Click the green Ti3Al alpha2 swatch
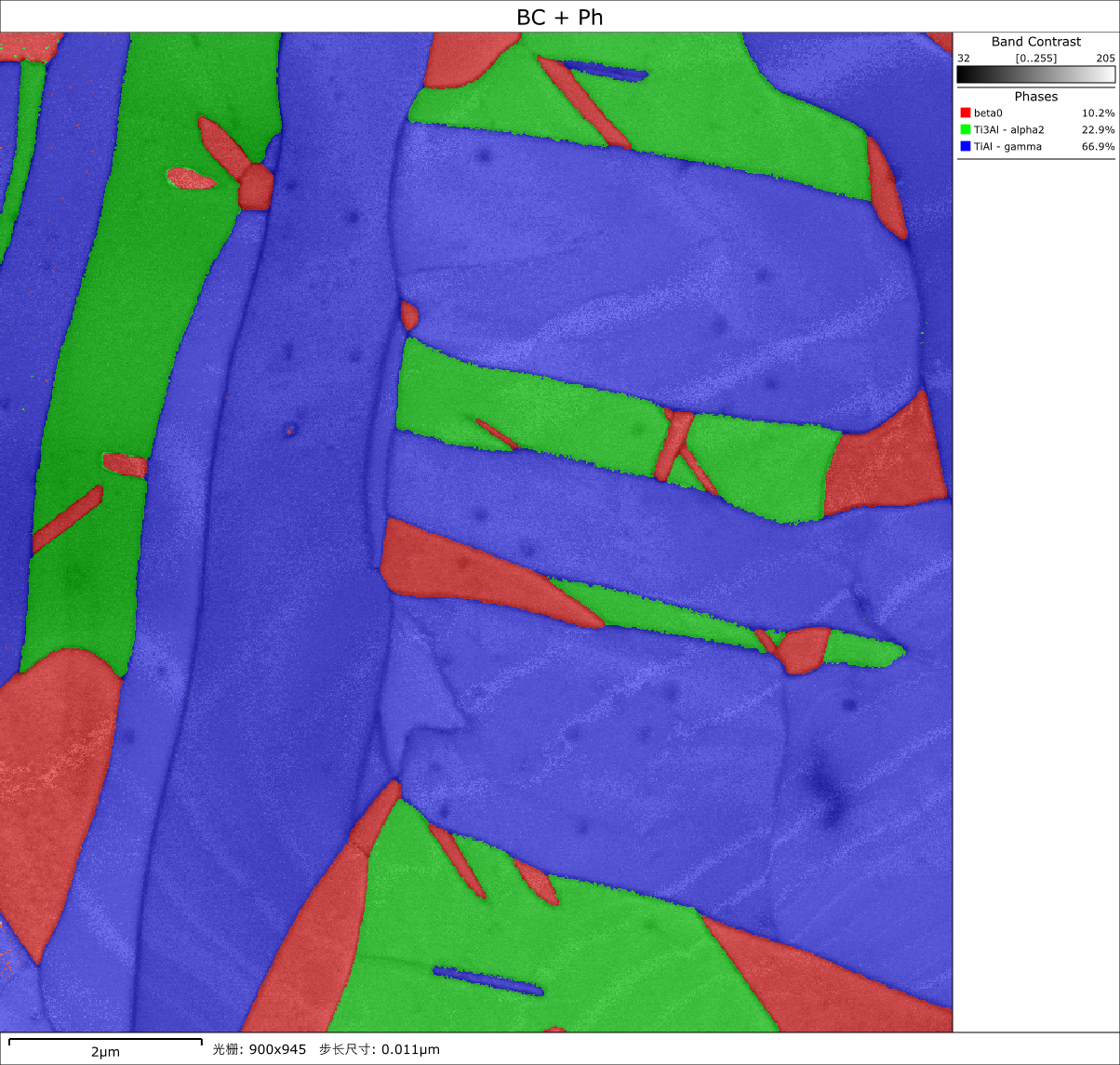 [x=965, y=130]
